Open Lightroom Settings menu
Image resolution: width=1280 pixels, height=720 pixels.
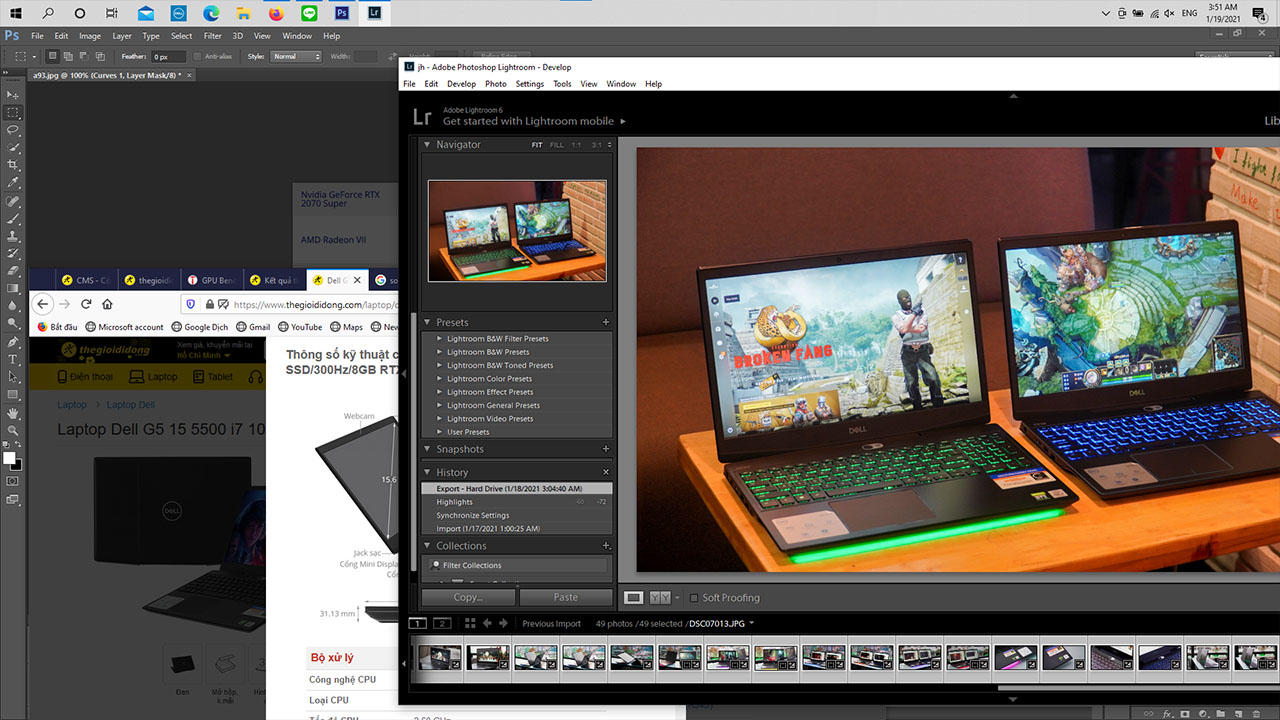click(530, 84)
